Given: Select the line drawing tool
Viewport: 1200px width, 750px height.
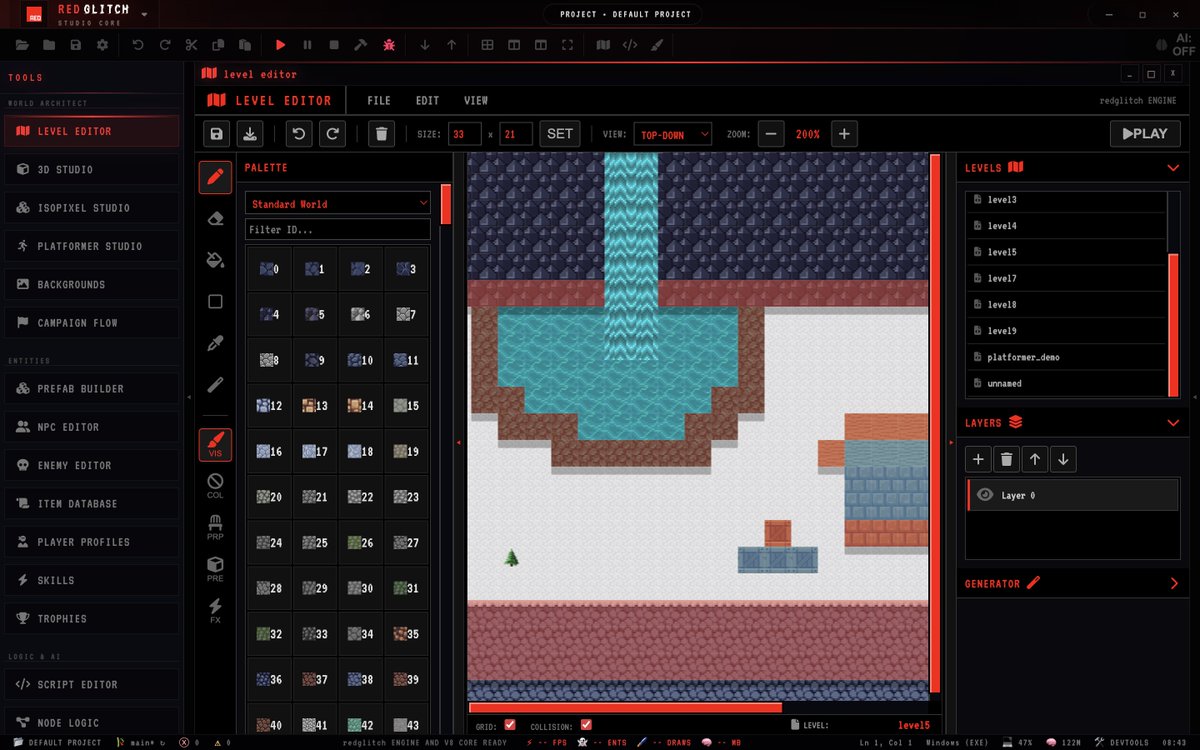Looking at the screenshot, I should coord(215,385).
